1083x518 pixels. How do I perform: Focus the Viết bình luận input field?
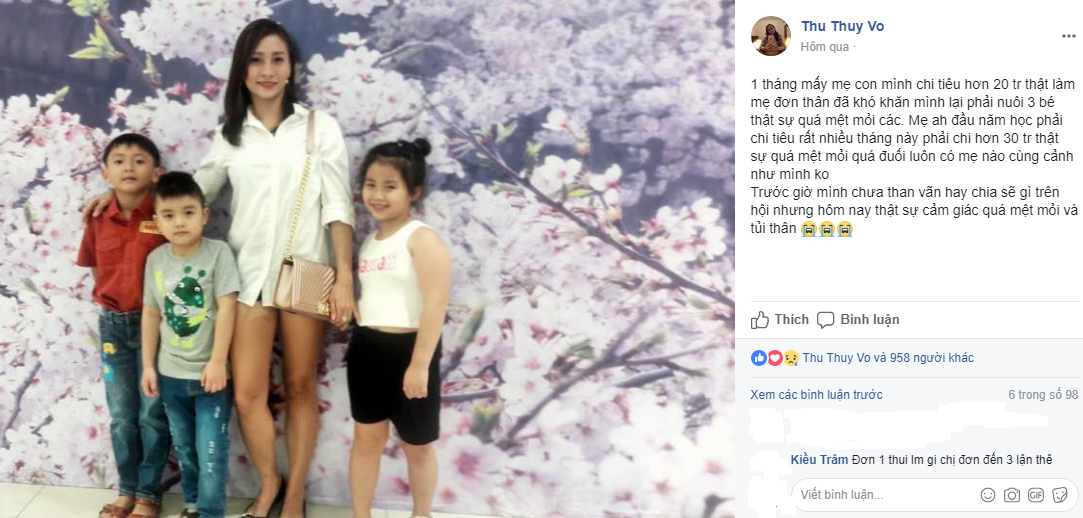click(x=886, y=495)
